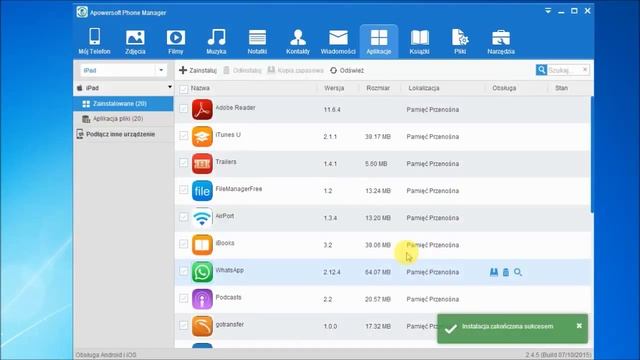Click the Kopia zapasowa backup button
The image size is (640, 360).
point(295,70)
